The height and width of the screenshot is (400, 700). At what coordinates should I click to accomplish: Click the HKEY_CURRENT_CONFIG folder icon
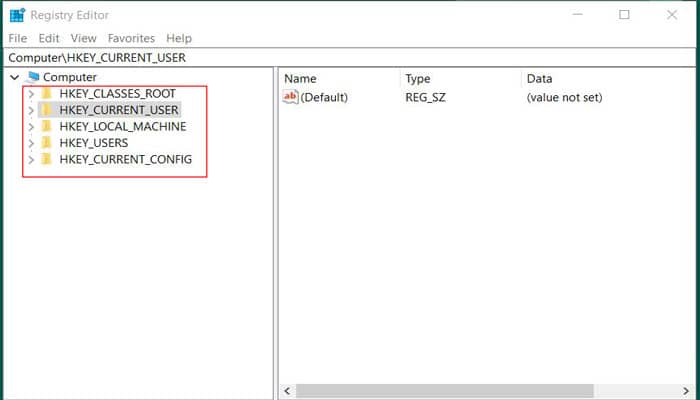(47, 160)
